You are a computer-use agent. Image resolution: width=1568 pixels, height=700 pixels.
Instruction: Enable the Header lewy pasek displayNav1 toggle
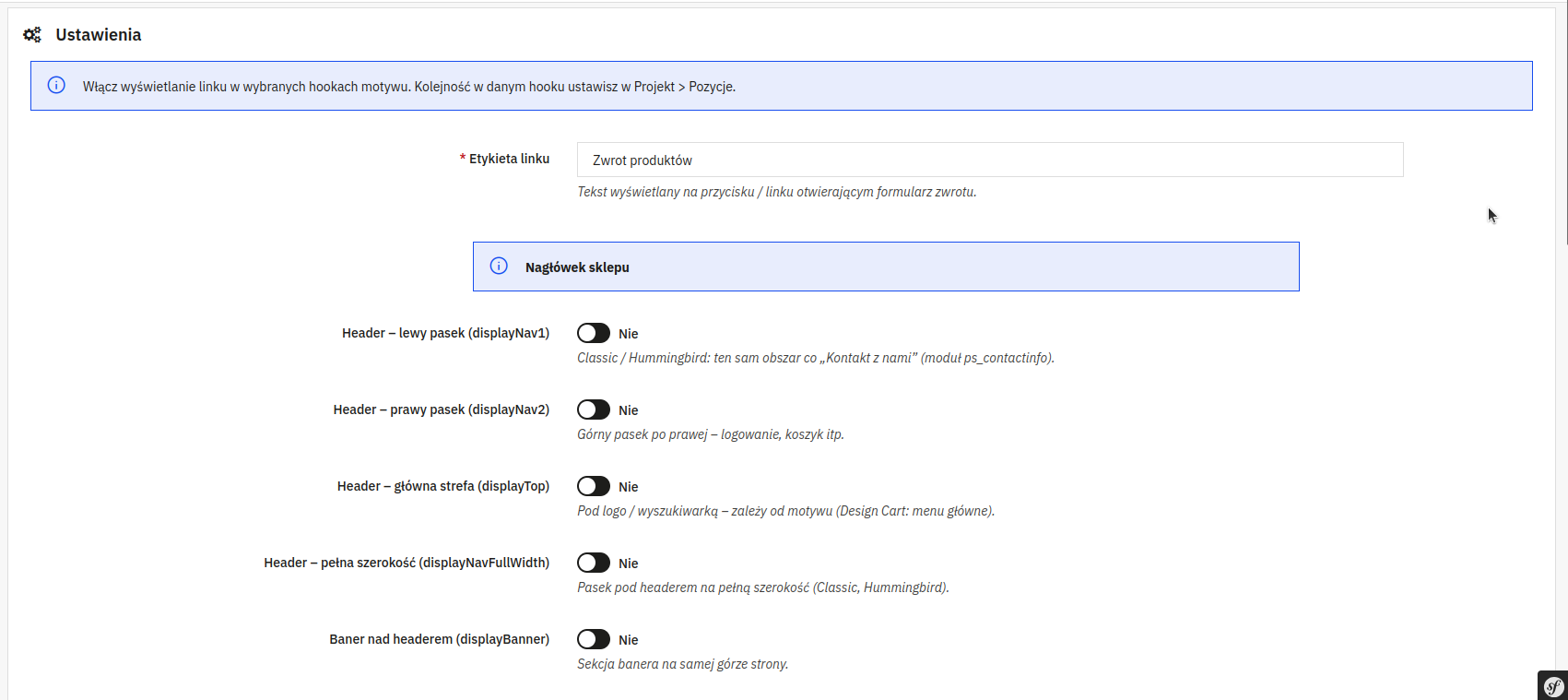(594, 333)
